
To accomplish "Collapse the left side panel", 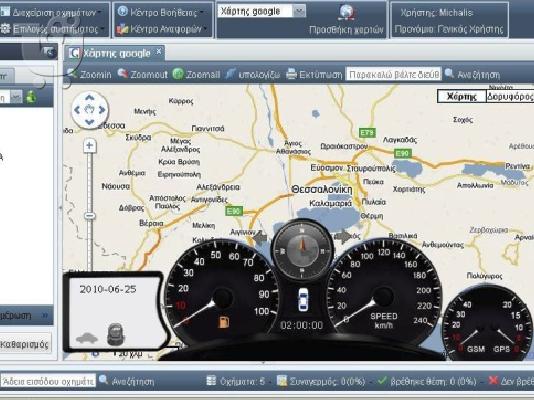I will click(49, 52).
